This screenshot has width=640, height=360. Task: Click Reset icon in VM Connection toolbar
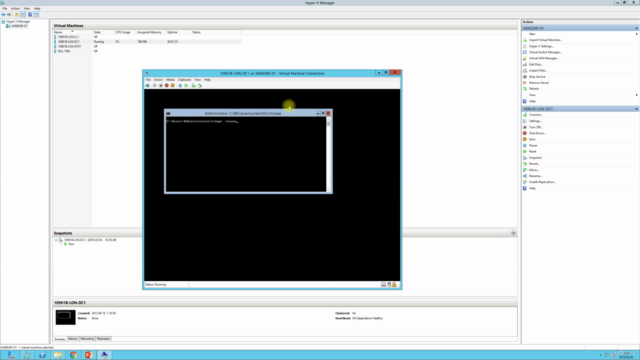[x=186, y=86]
